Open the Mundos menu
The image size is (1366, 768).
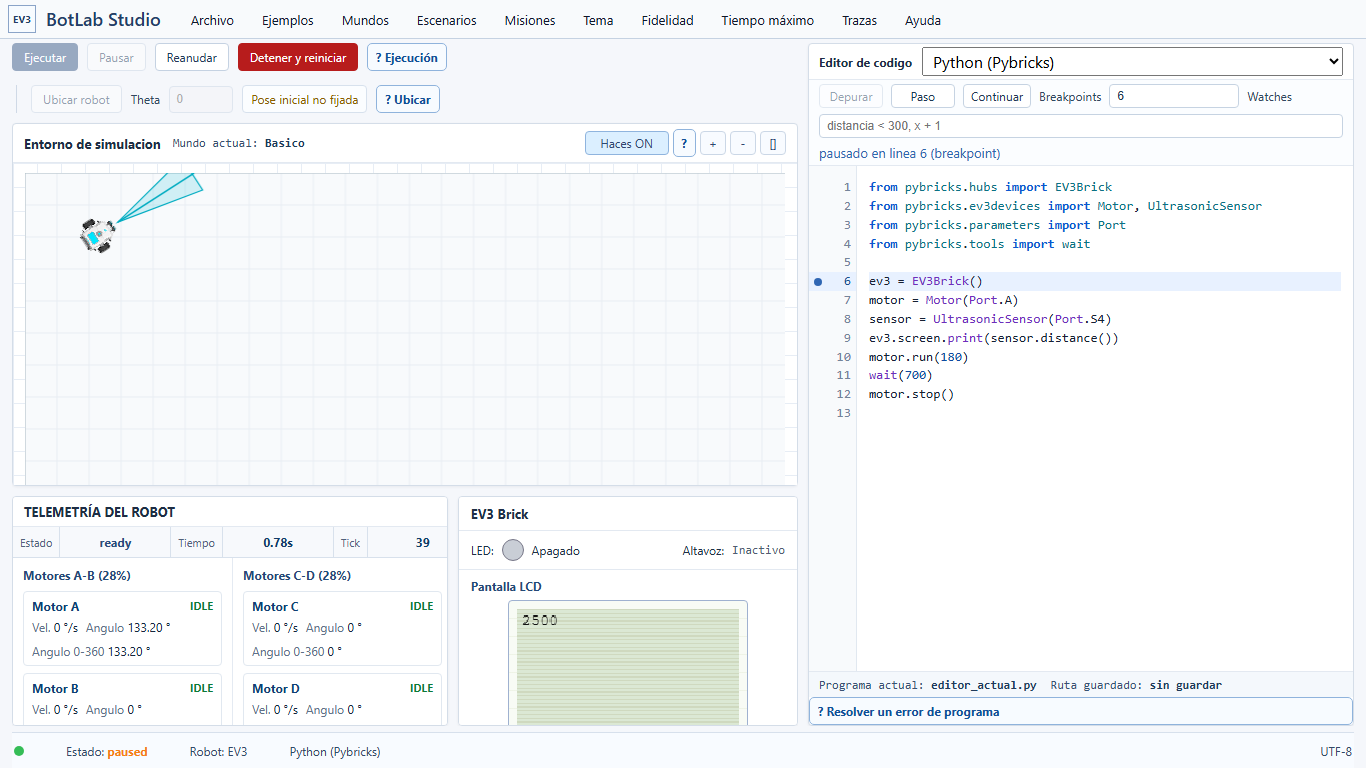tap(365, 20)
